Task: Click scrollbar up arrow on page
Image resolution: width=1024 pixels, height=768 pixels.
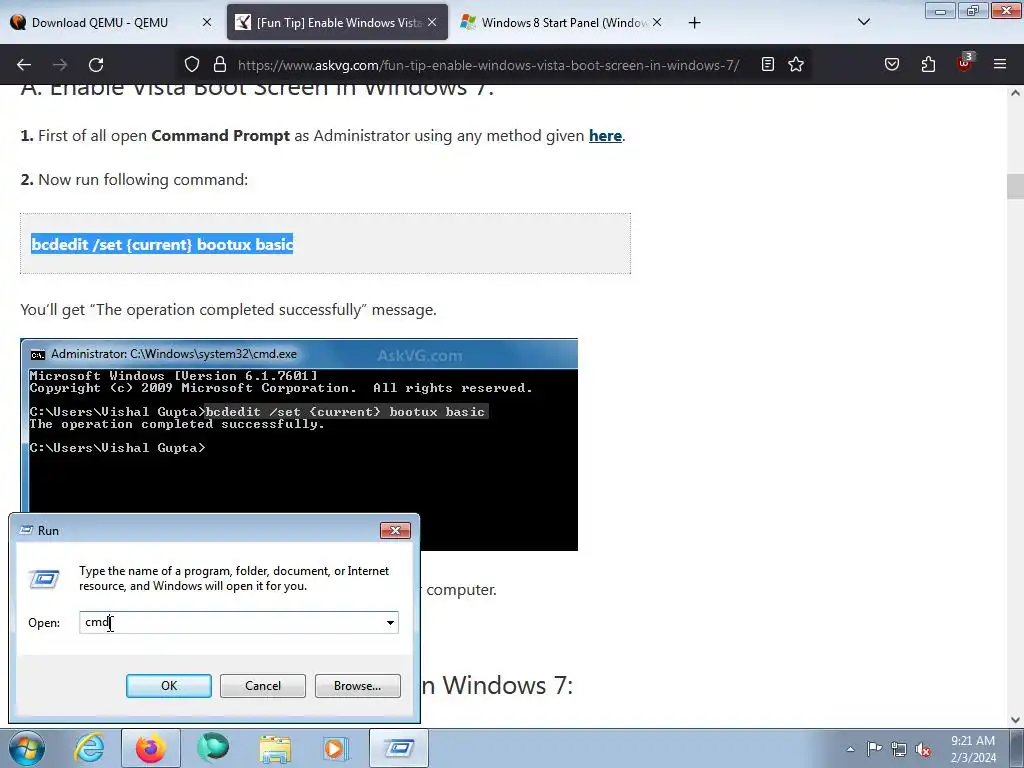Action: tap(1016, 93)
